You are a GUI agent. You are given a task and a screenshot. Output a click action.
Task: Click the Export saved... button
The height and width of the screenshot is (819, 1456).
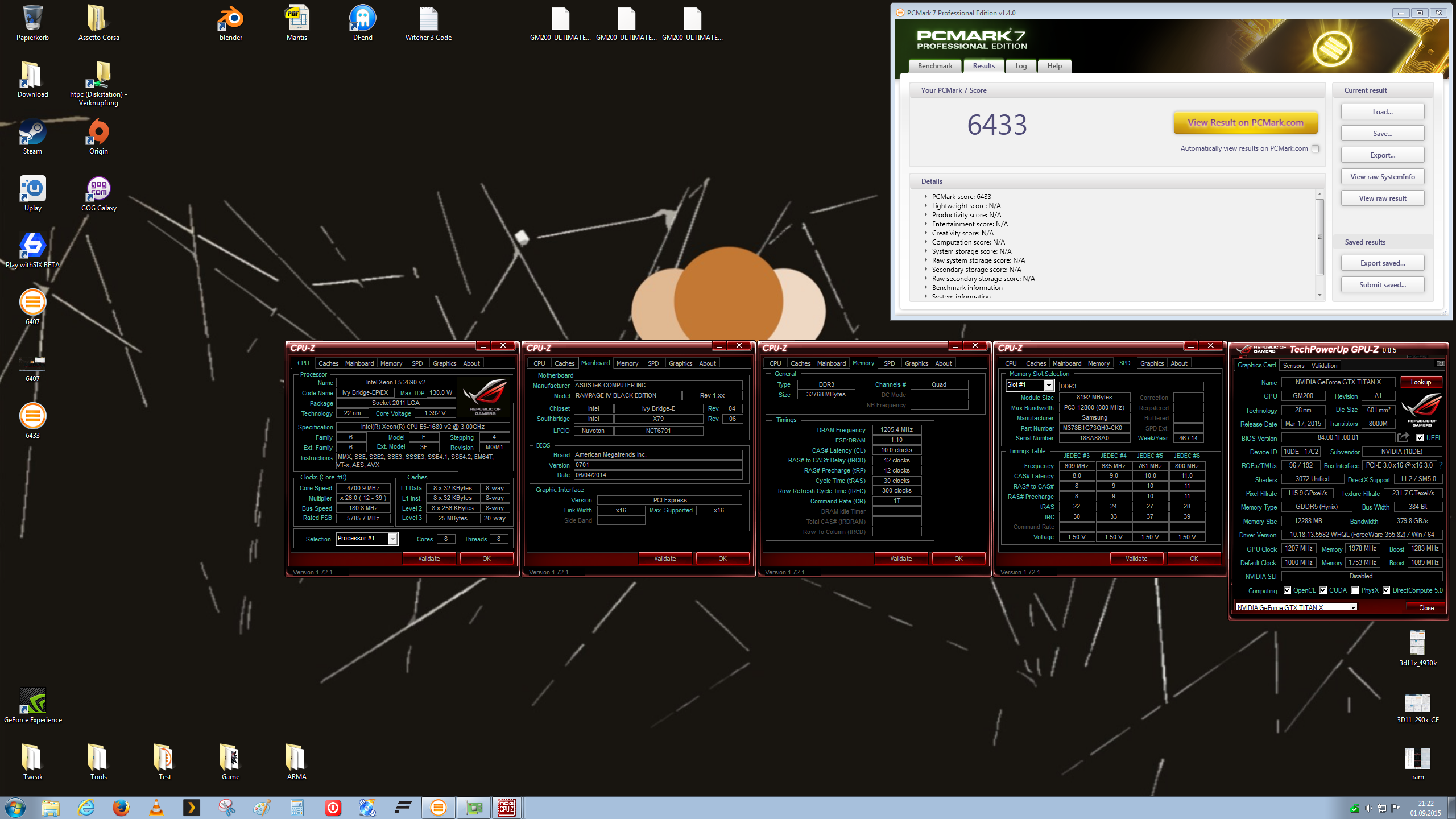(1383, 263)
